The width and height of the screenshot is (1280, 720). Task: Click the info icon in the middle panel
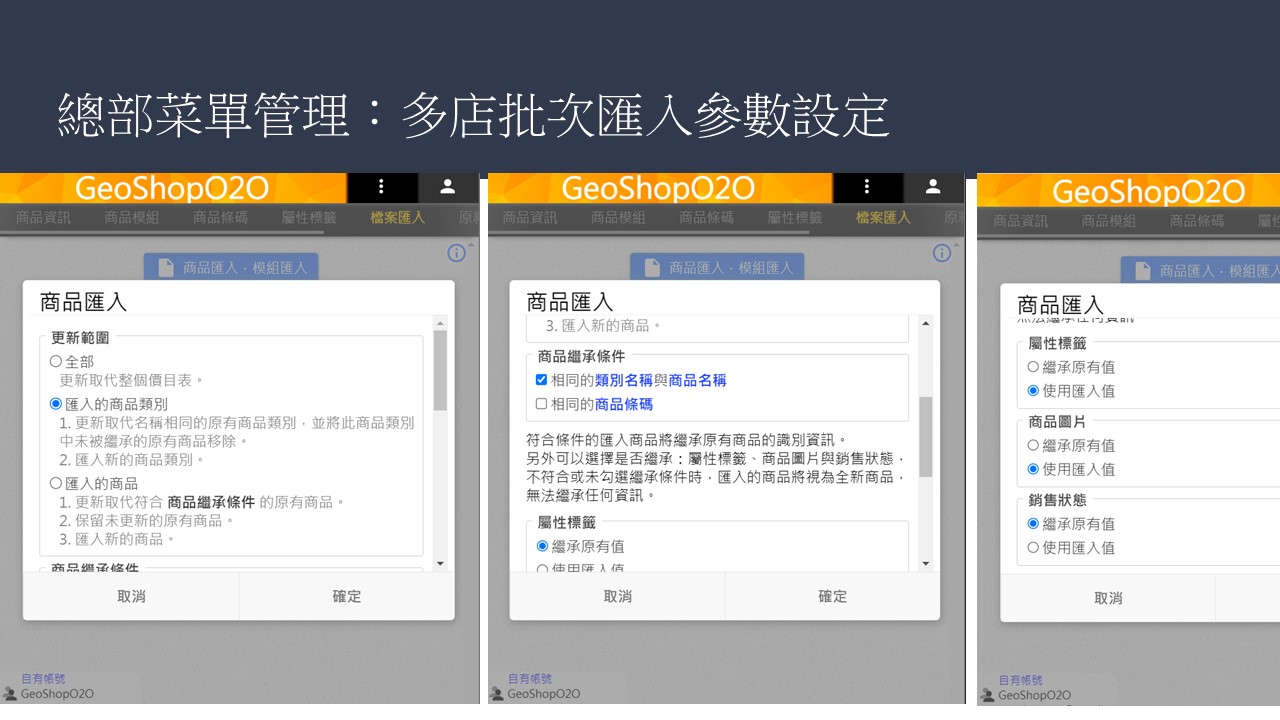coord(941,253)
